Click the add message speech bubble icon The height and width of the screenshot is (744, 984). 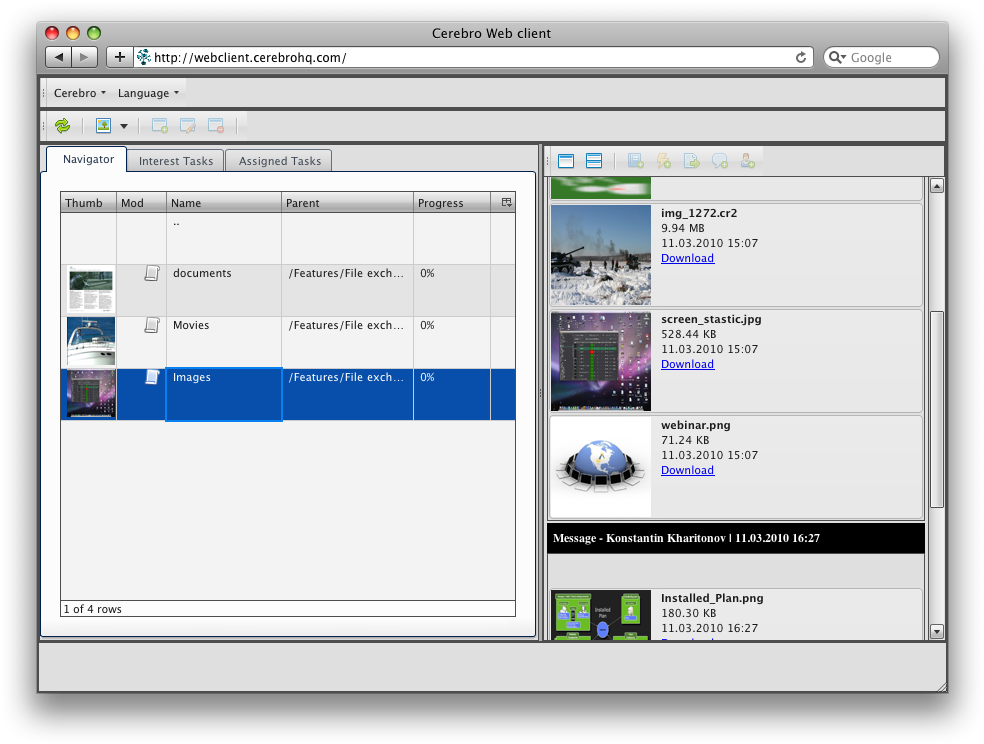click(721, 160)
